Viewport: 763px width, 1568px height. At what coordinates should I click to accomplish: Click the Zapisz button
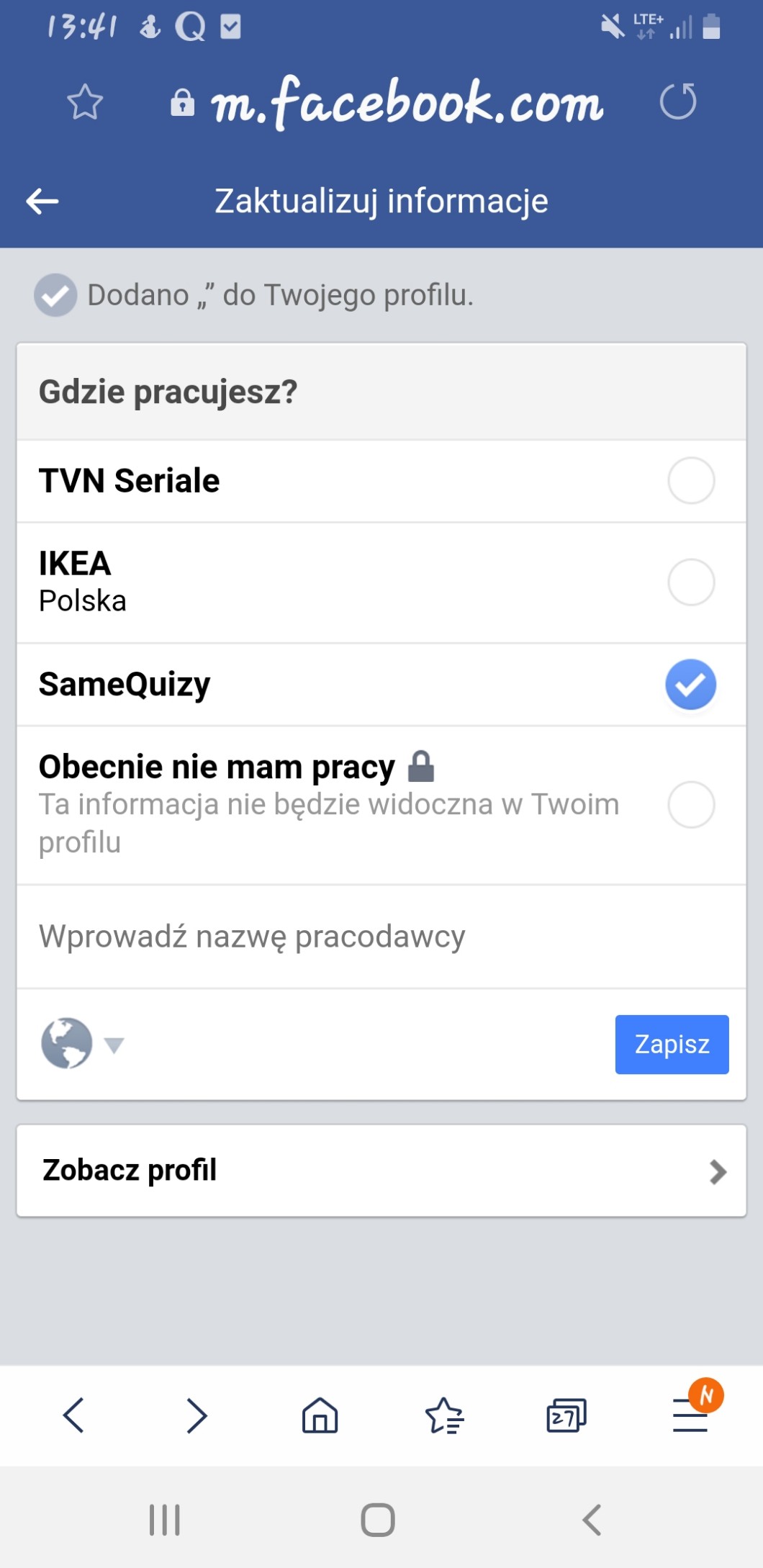(x=672, y=1044)
